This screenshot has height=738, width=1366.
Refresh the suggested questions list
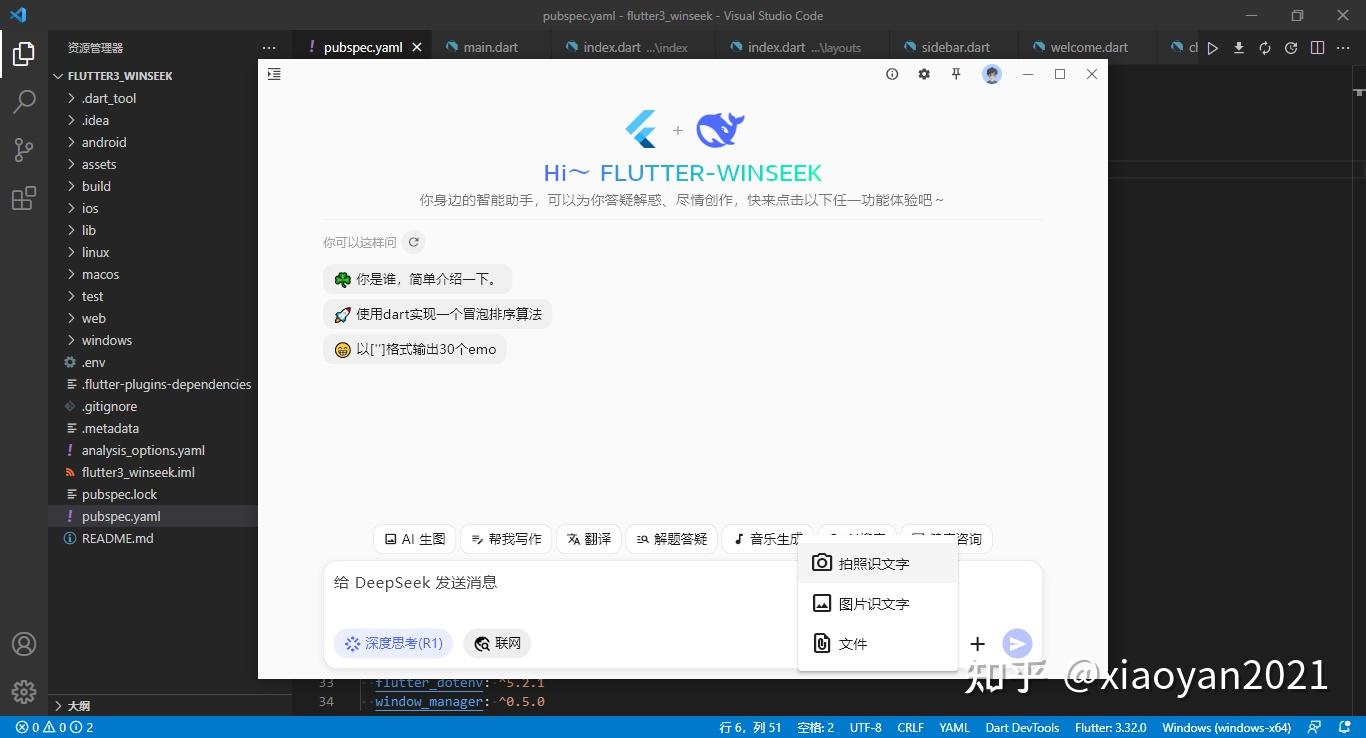[x=413, y=241]
